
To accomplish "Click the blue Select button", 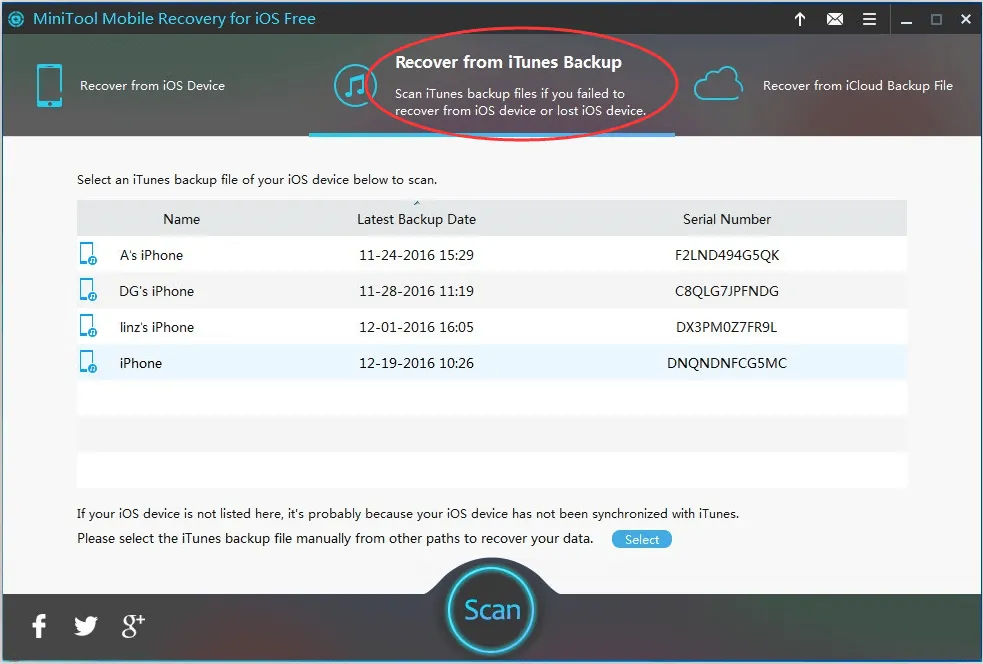I will point(641,539).
